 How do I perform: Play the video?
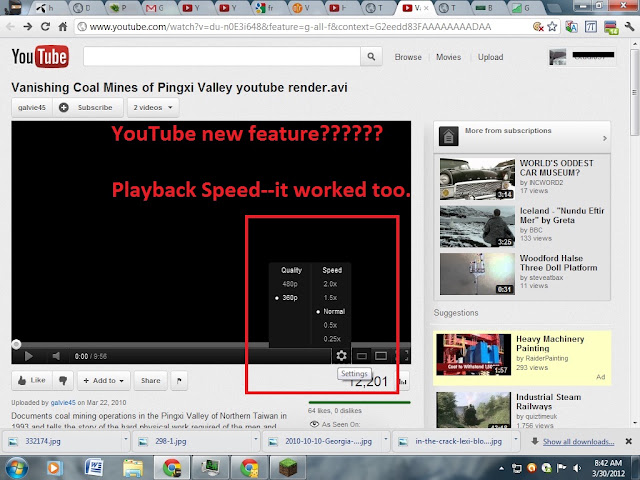point(29,356)
